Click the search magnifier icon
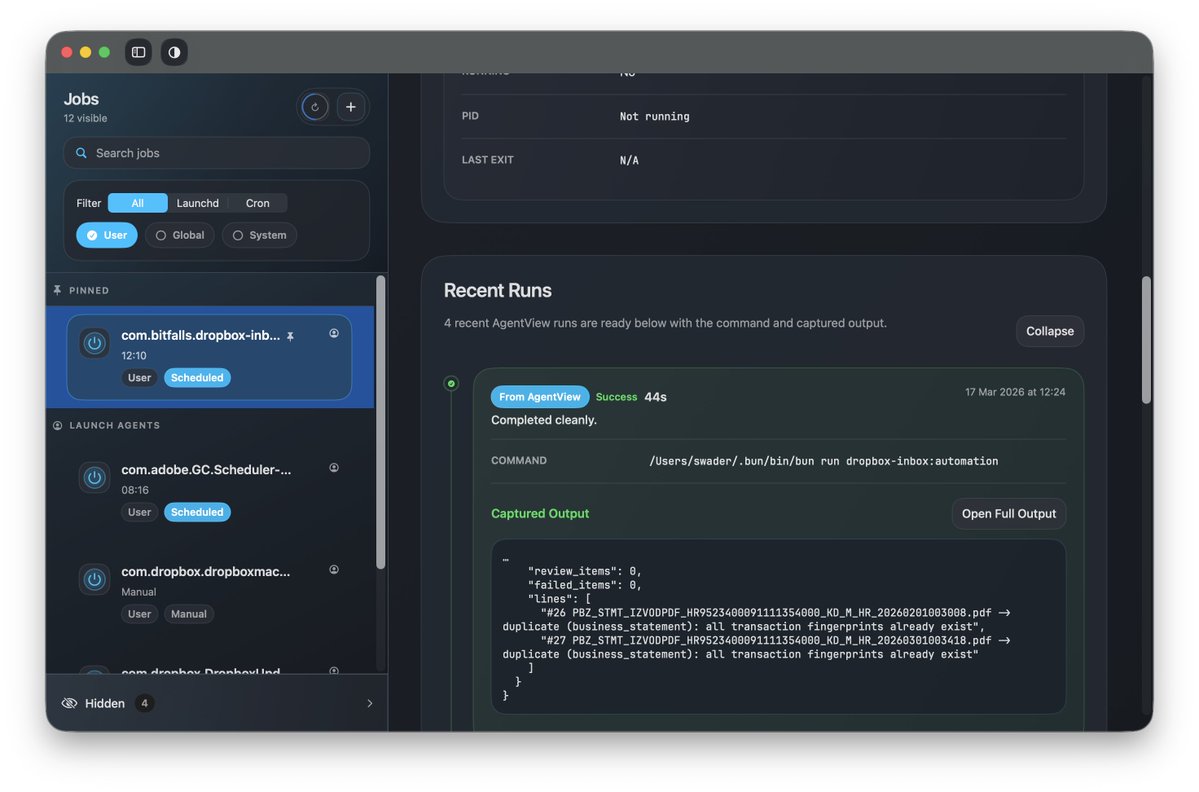The height and width of the screenshot is (792, 1199). tap(81, 153)
